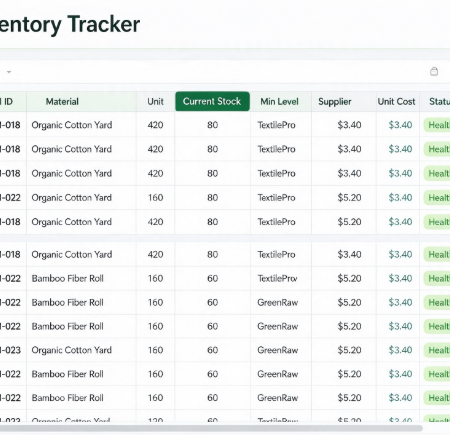The image size is (450, 435).
Task: Click the 160 unit in the -022 Organic Cotton TextilePro row
Action: point(156,198)
